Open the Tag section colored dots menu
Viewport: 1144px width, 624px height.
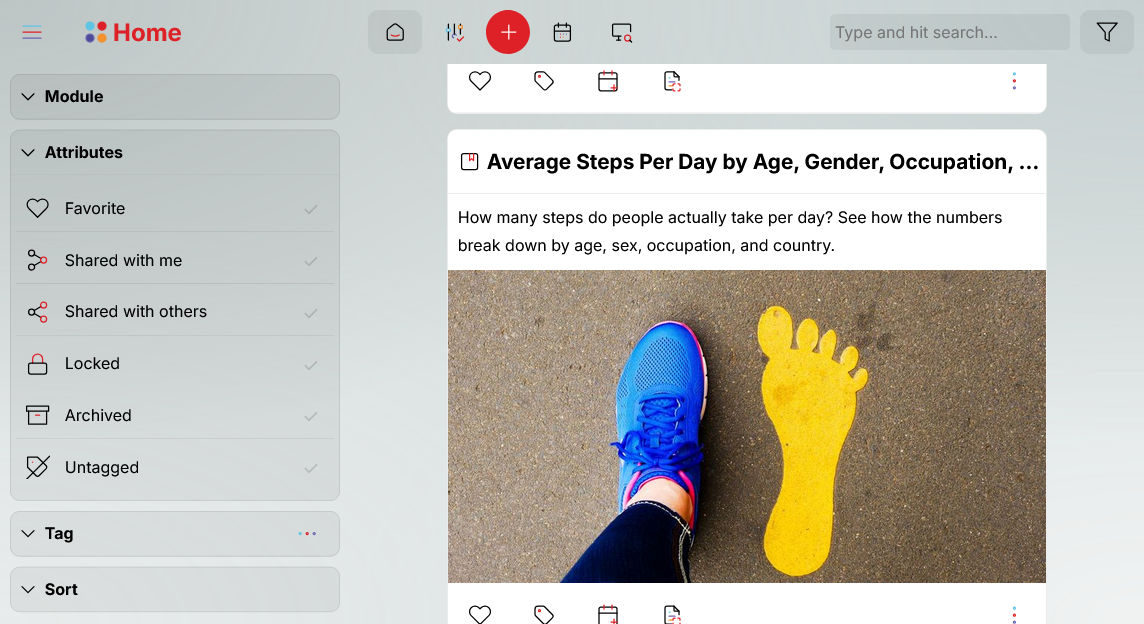tap(307, 534)
